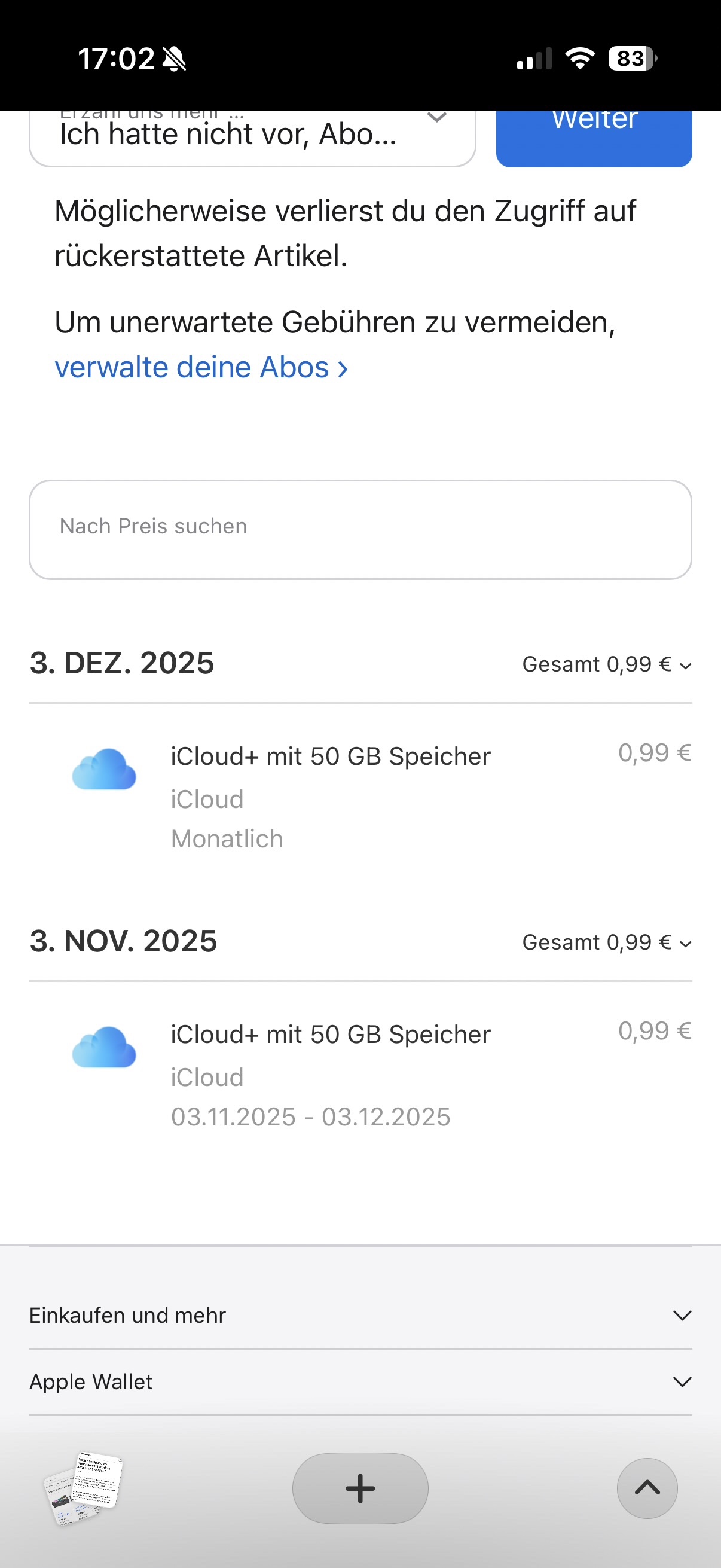Screen dimensions: 721x1568
Task: Tap the 17:02 clock in status bar
Action: tap(116, 59)
